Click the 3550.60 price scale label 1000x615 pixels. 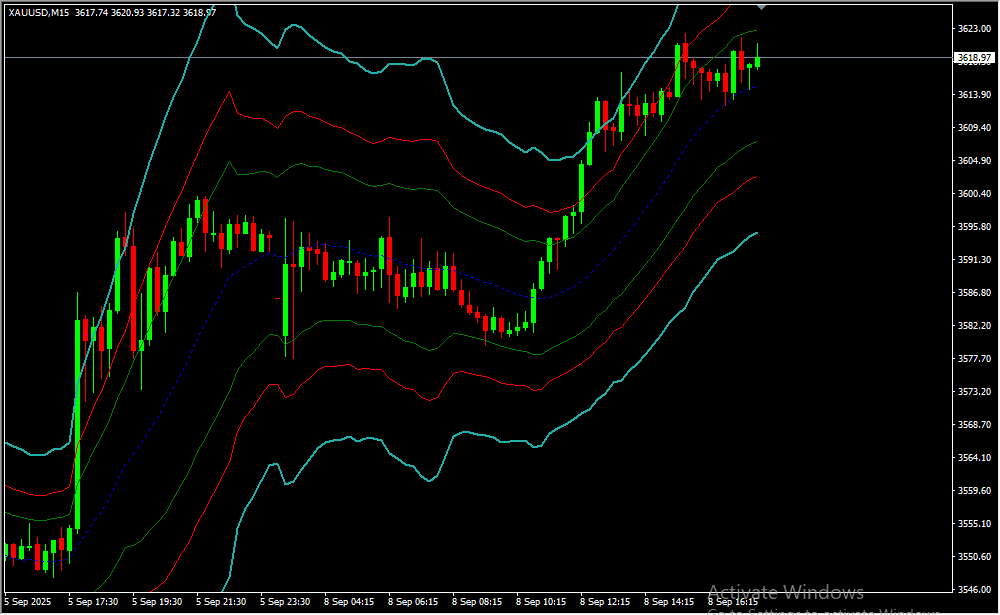click(x=972, y=557)
